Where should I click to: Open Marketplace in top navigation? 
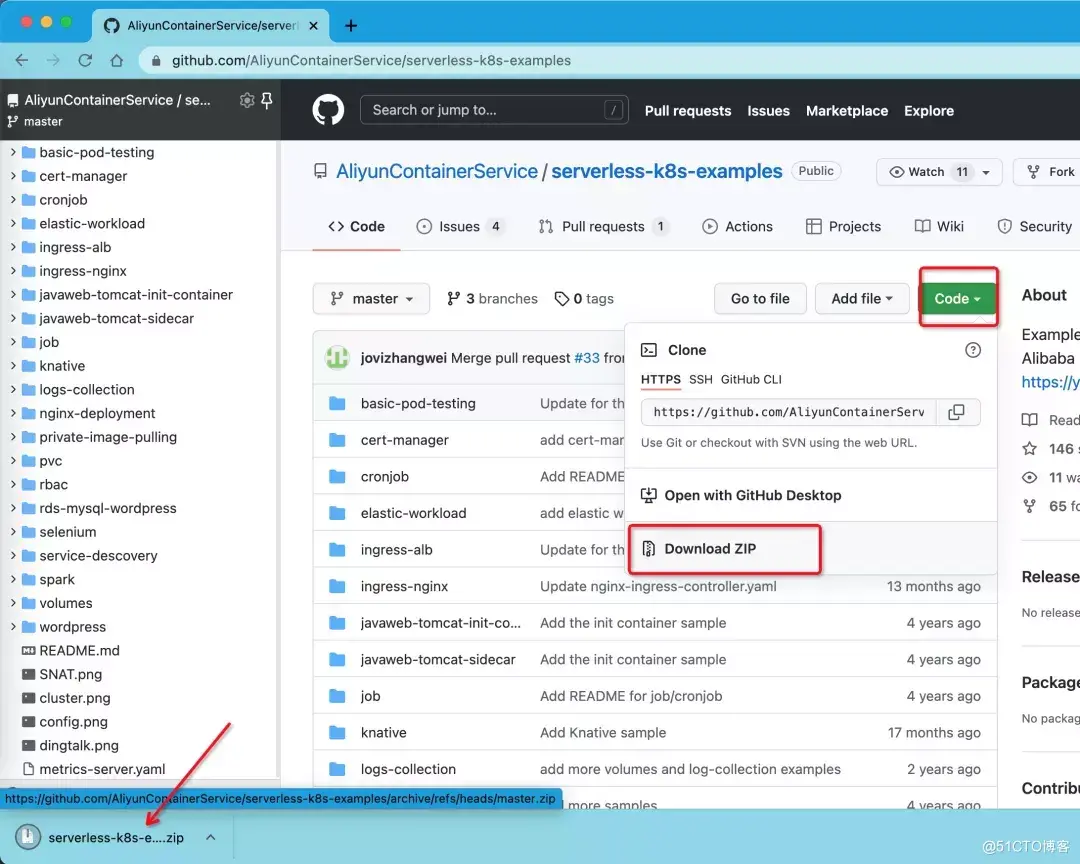[847, 111]
